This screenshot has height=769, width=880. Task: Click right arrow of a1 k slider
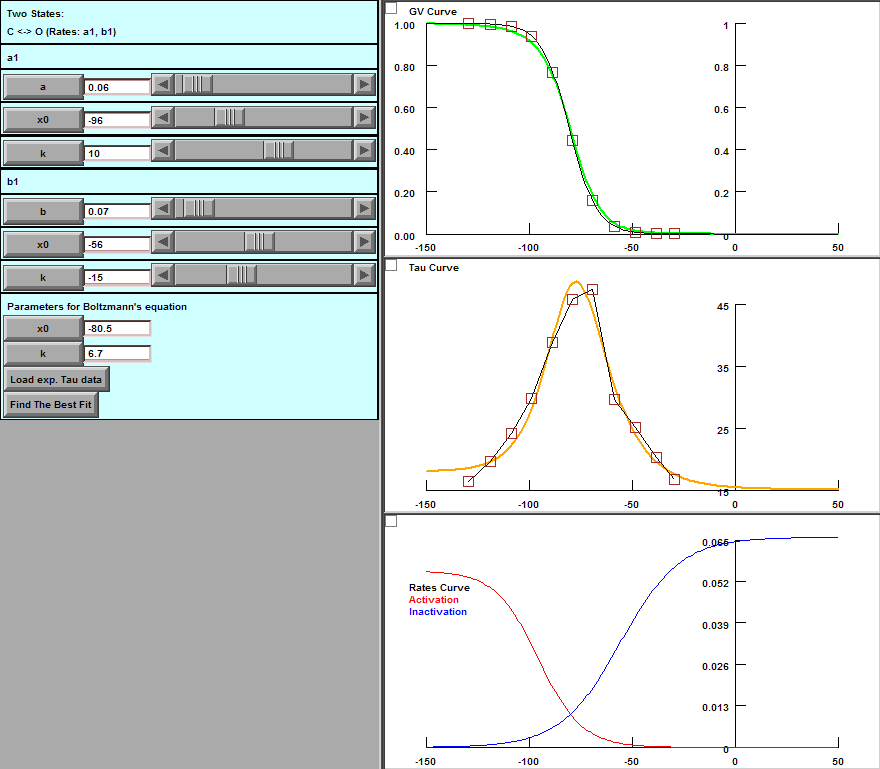(x=364, y=151)
